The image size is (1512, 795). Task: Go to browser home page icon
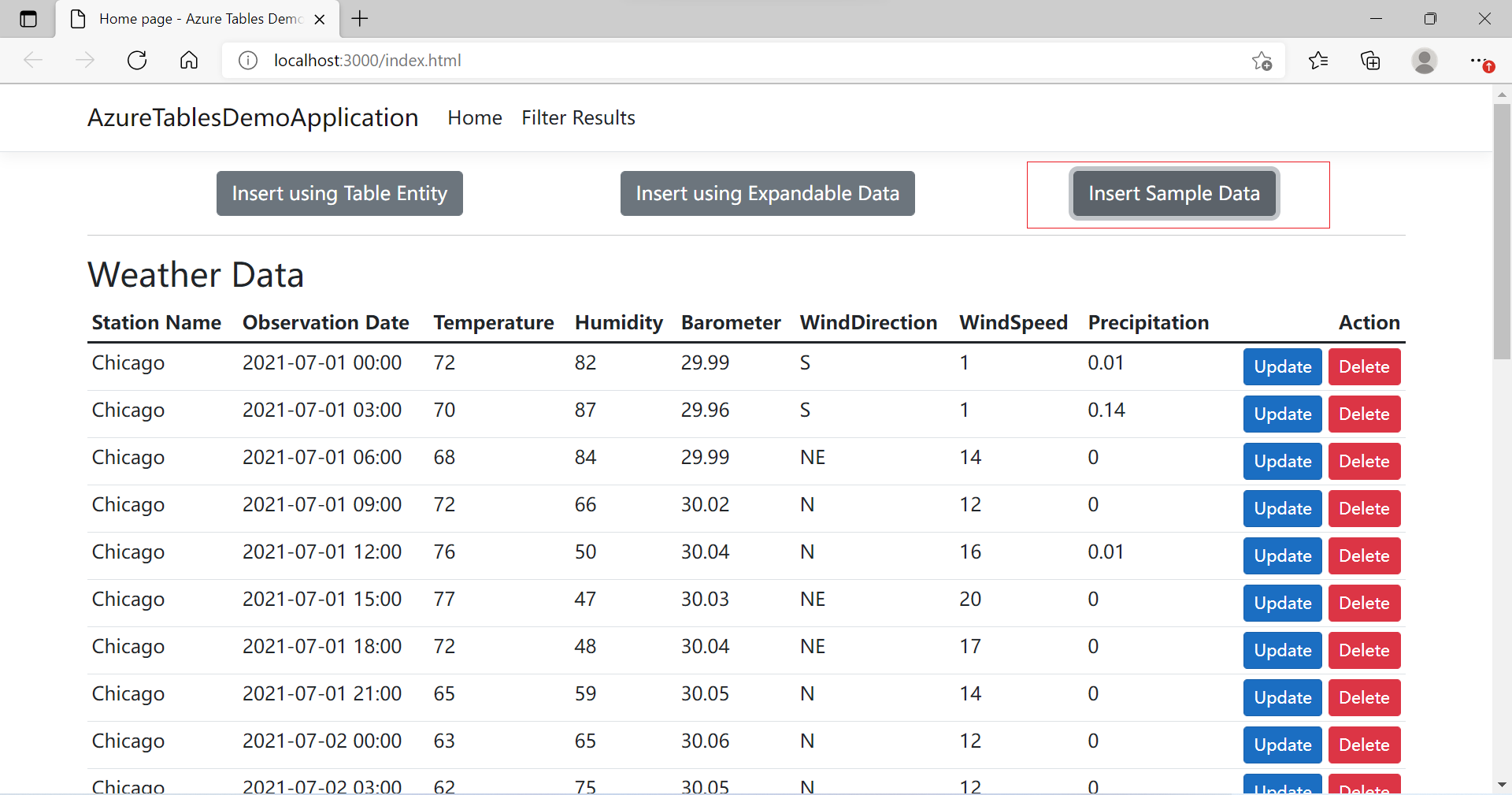[189, 61]
